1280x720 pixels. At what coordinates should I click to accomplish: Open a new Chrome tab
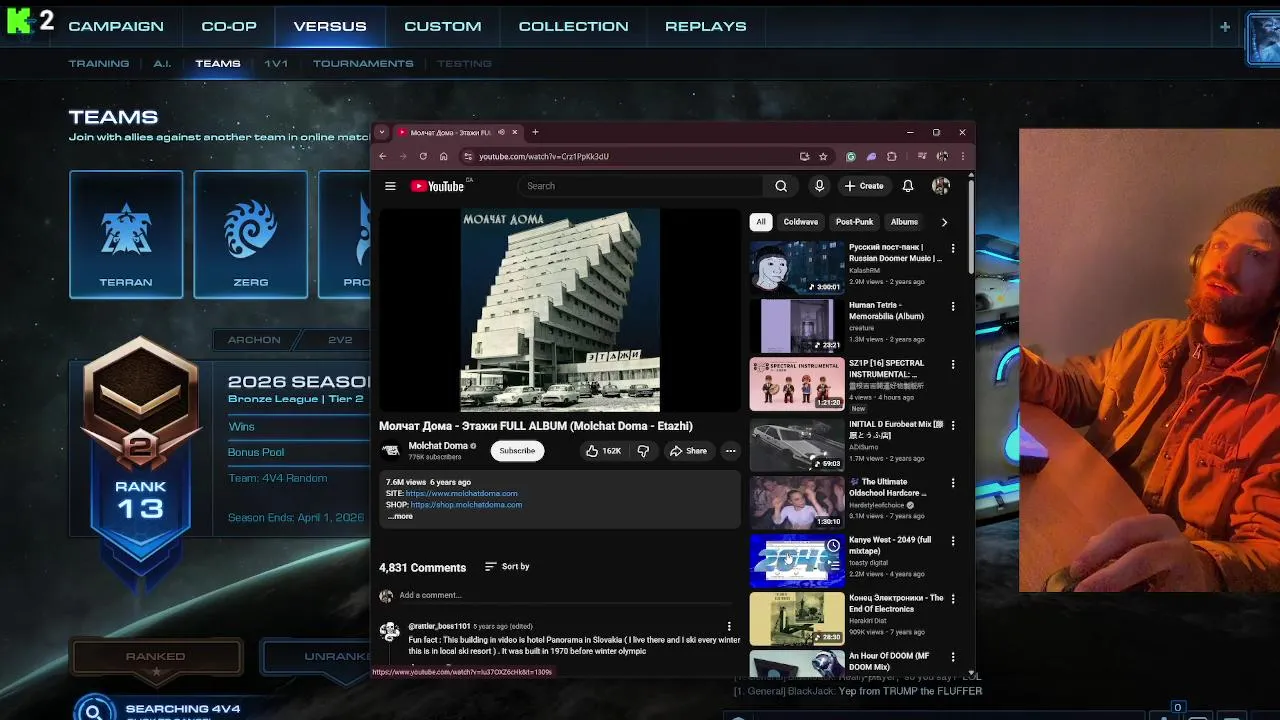tap(535, 132)
